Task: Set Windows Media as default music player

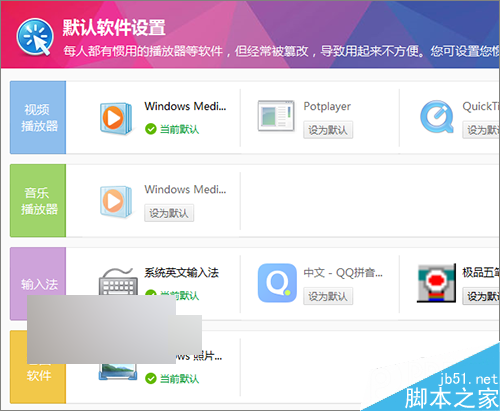Action: tap(169, 213)
